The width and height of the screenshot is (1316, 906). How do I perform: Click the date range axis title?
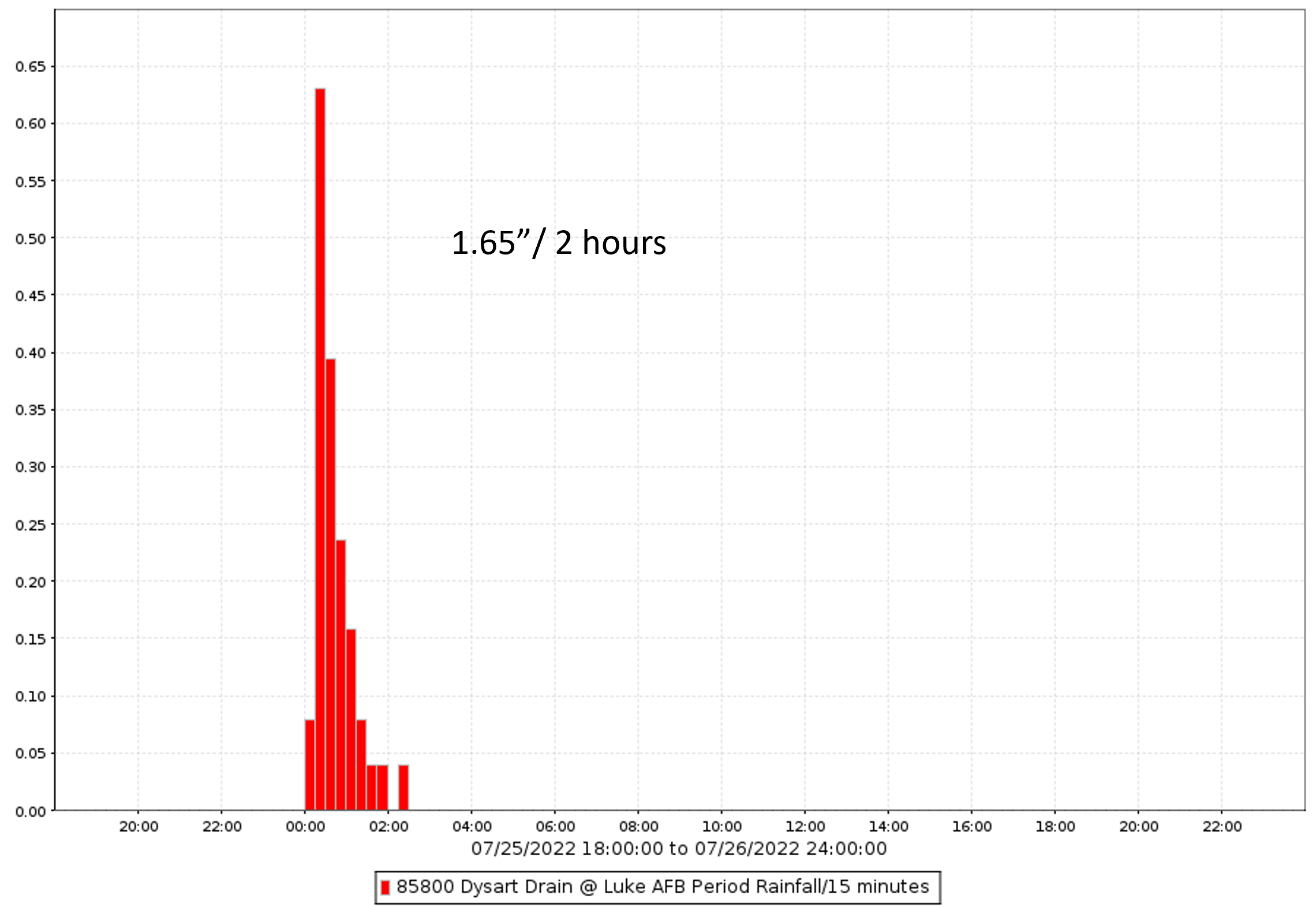coord(679,848)
